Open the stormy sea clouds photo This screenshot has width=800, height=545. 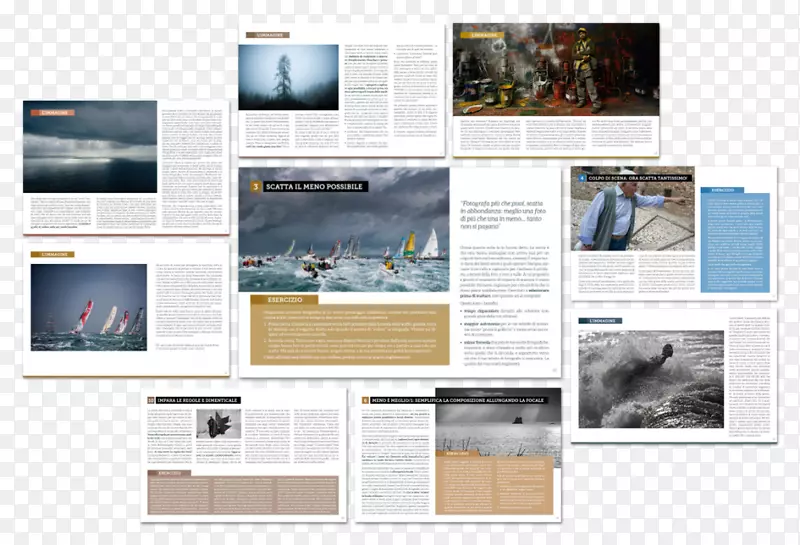[x=90, y=147]
